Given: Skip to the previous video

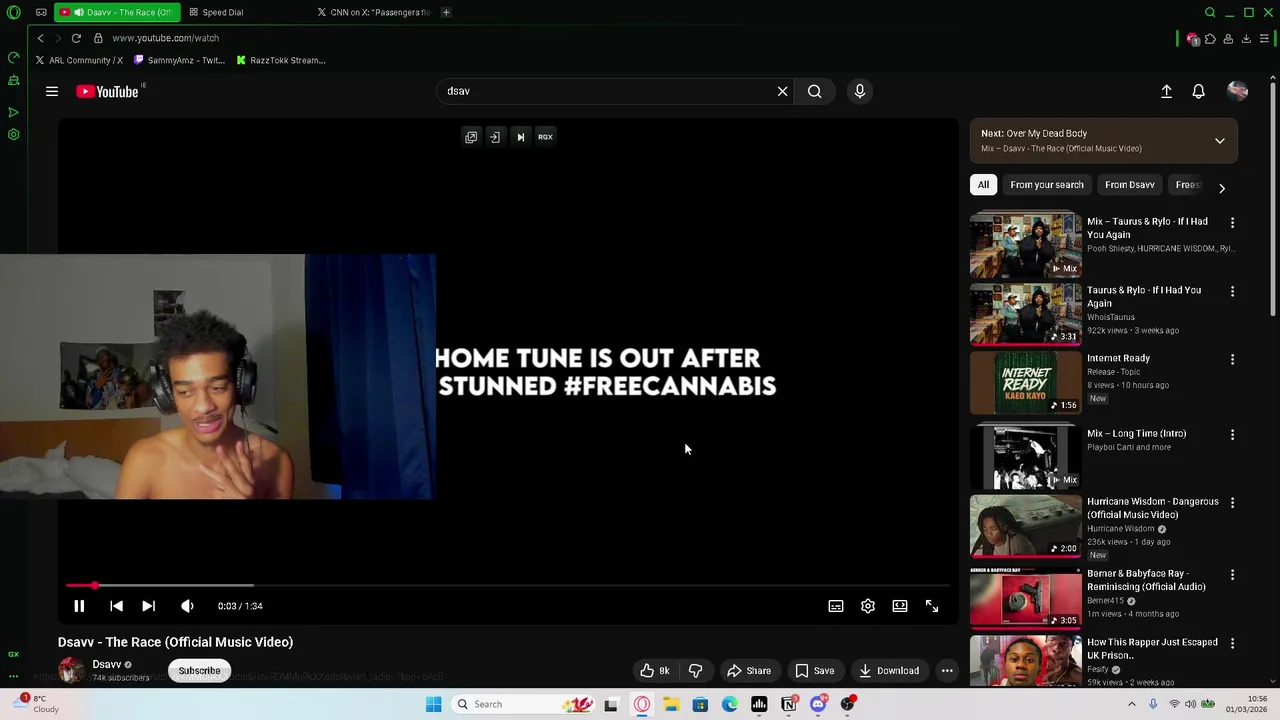Looking at the screenshot, I should 116,606.
